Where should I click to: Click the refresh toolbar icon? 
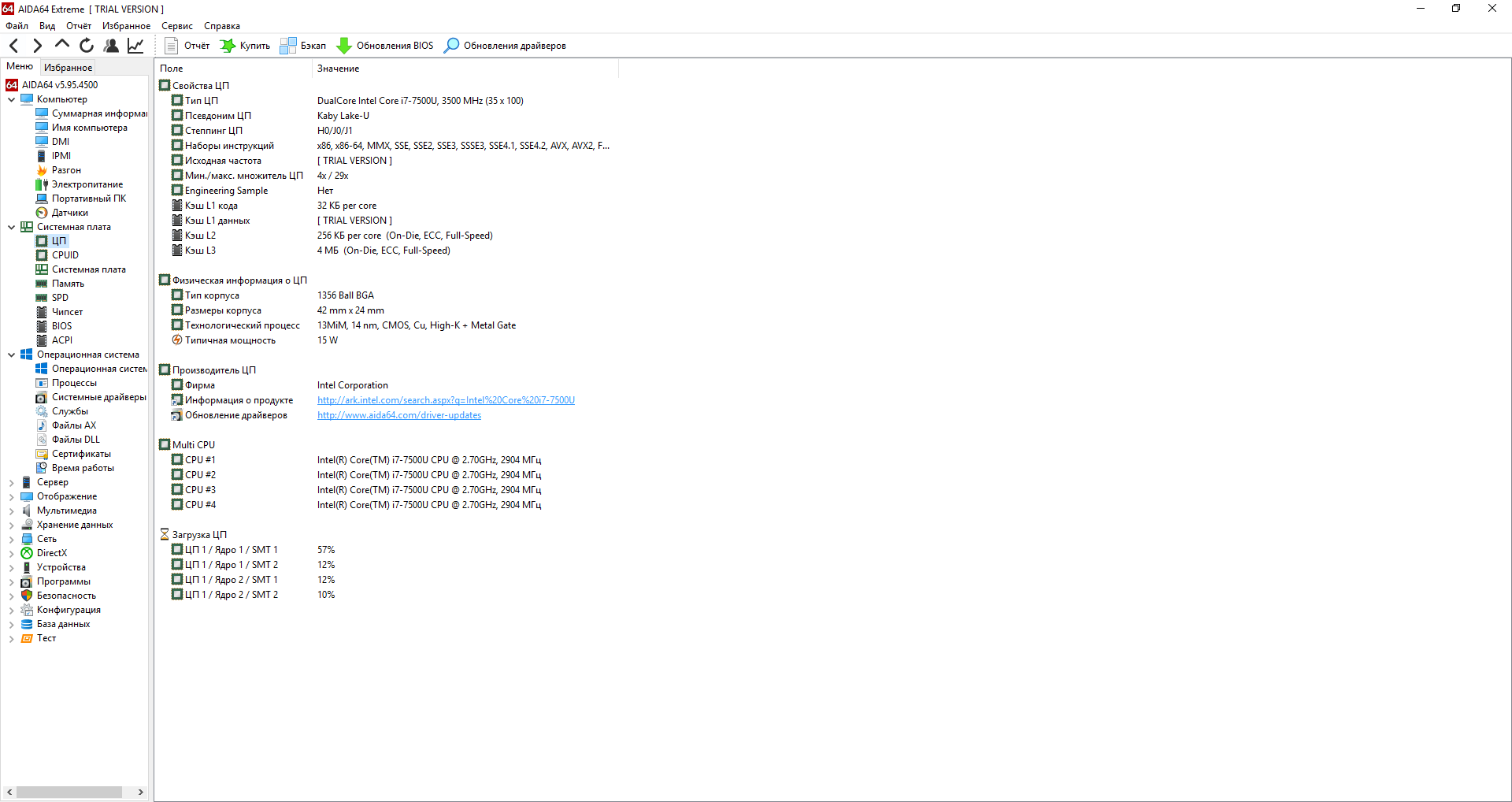[87, 46]
